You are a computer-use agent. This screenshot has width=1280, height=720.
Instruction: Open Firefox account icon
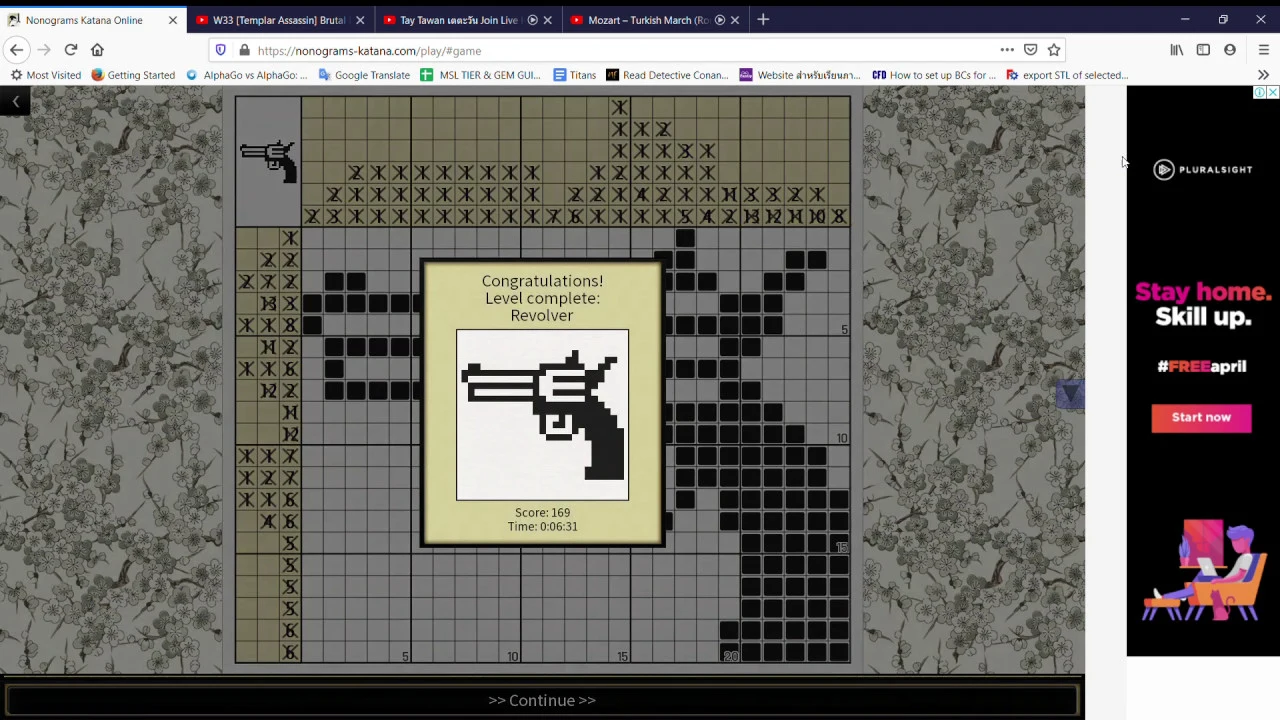click(x=1230, y=50)
